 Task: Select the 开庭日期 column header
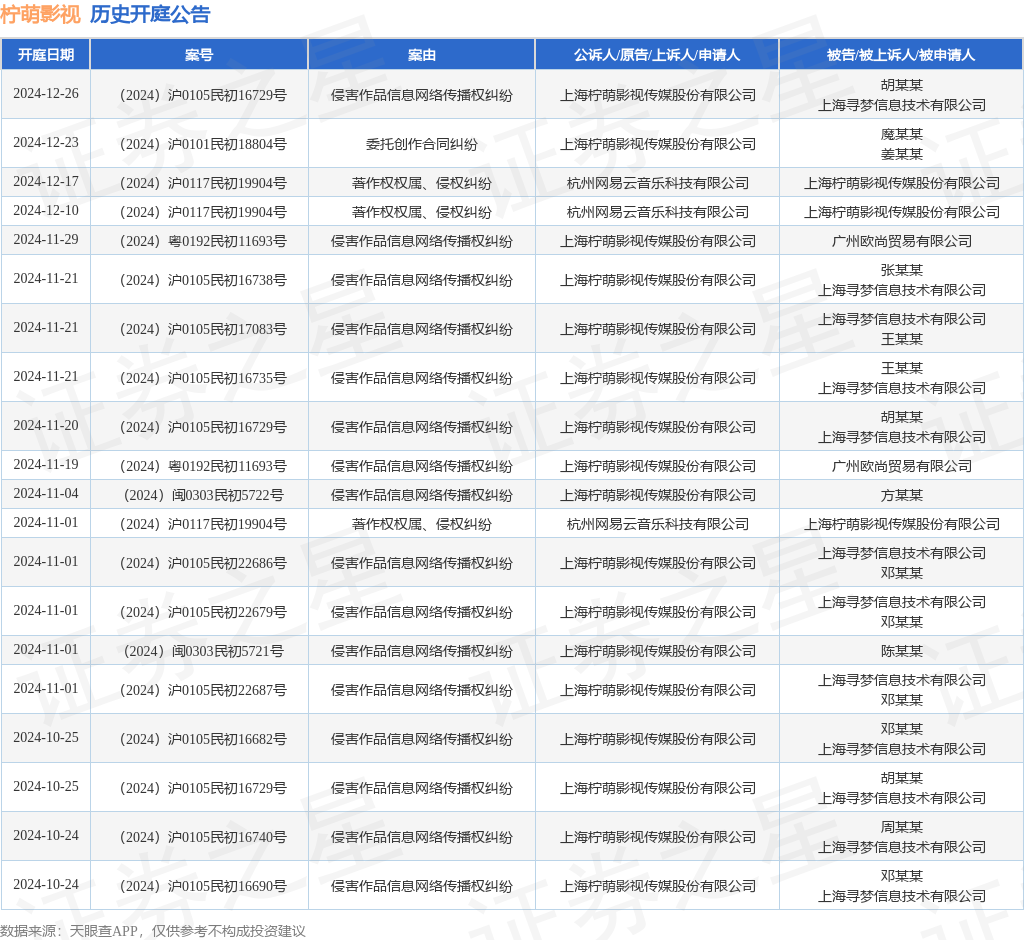tap(46, 55)
